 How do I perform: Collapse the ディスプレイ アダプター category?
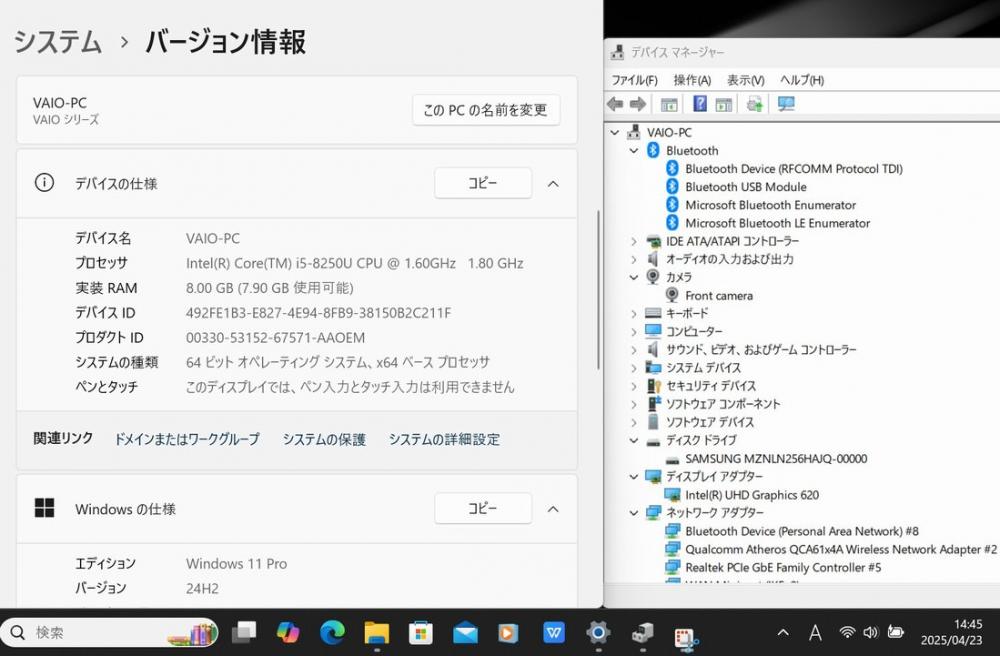coord(634,476)
